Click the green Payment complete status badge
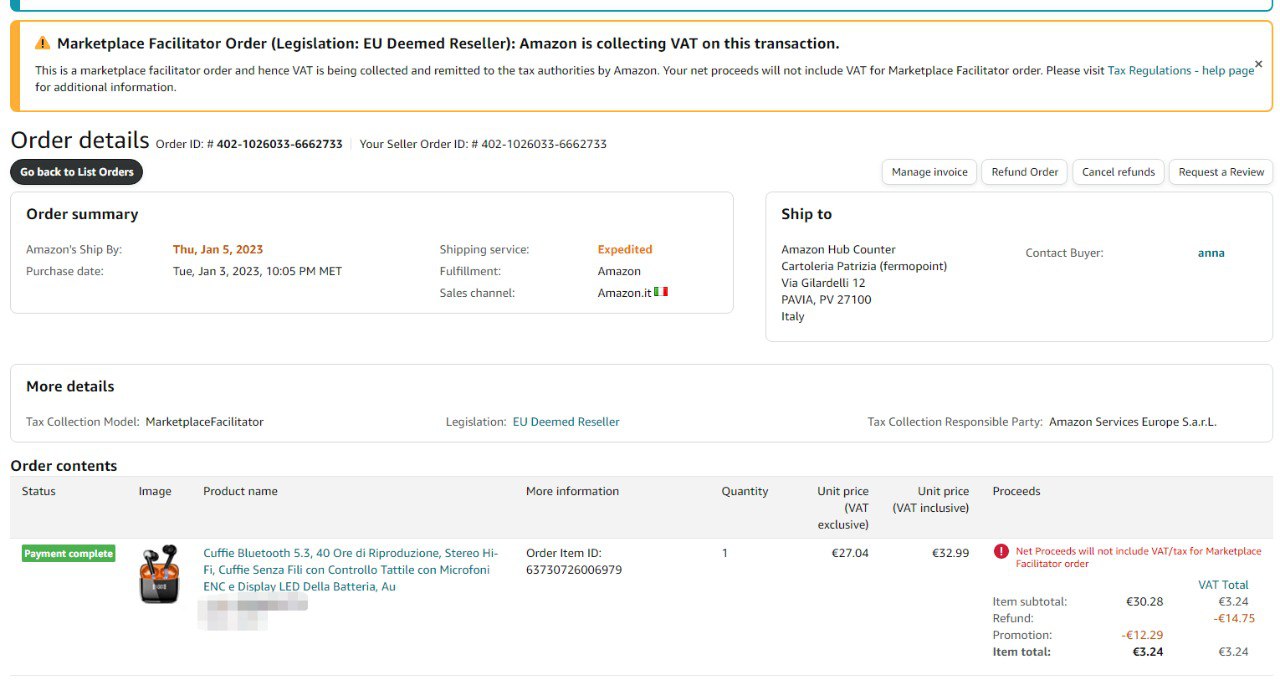This screenshot has width=1280, height=680. point(69,554)
